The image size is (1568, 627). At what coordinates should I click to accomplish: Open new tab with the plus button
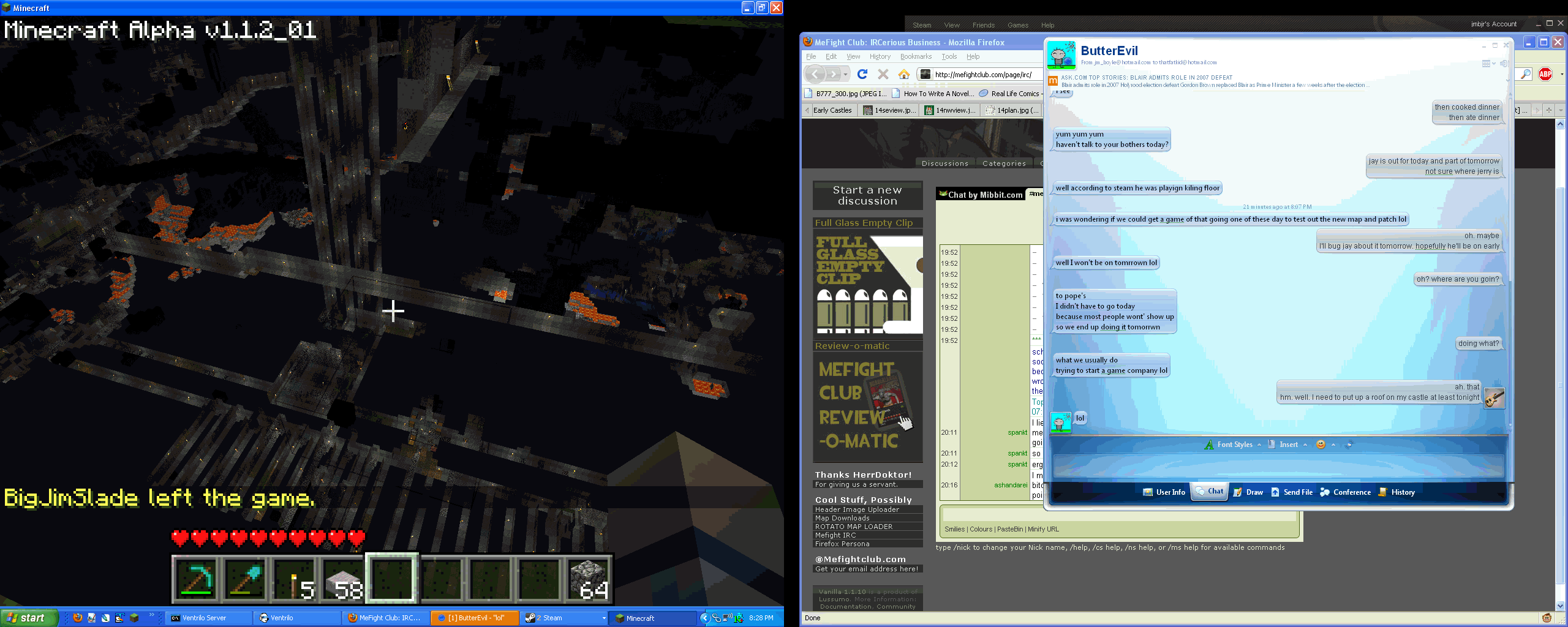tap(1549, 110)
